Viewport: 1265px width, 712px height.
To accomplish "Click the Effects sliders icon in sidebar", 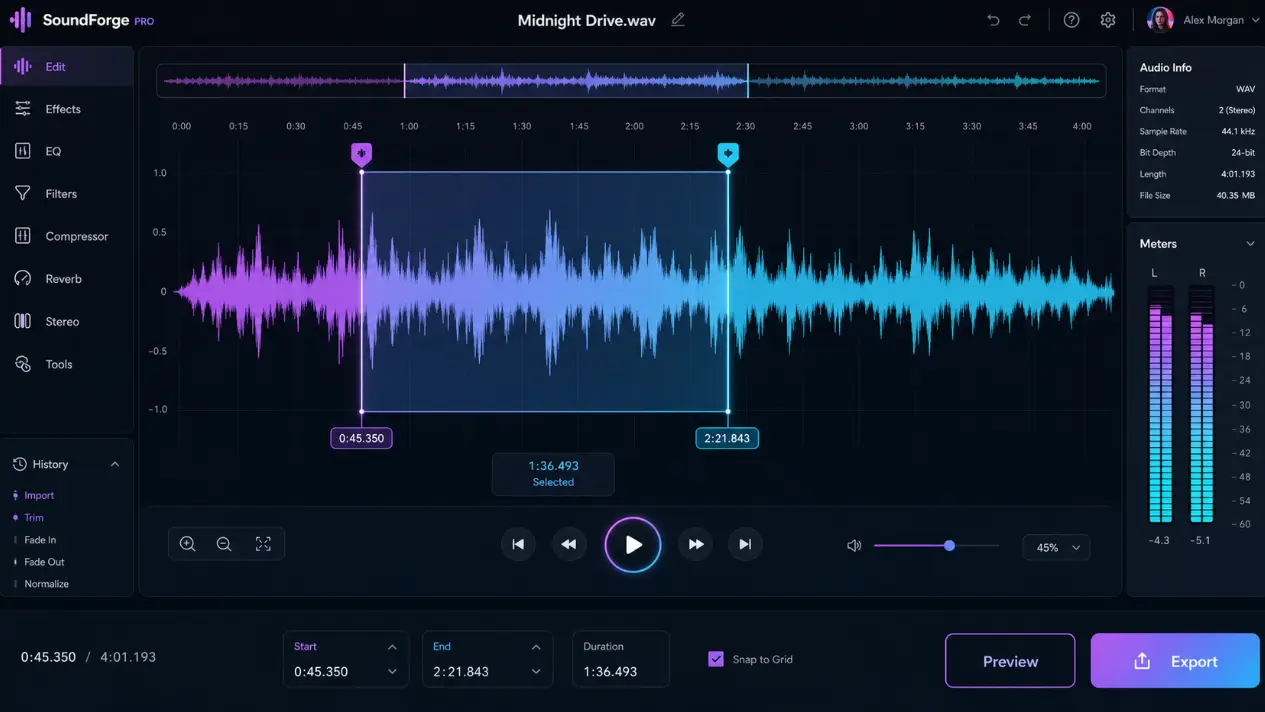I will pos(23,109).
